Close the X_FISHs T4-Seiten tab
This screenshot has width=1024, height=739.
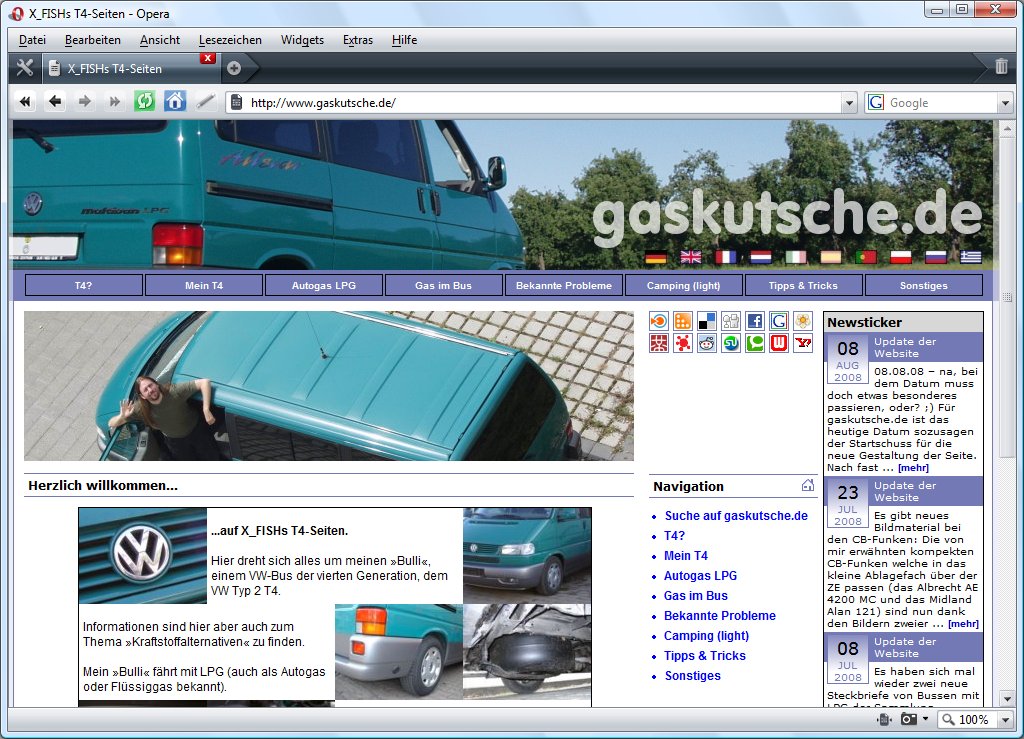tap(208, 58)
